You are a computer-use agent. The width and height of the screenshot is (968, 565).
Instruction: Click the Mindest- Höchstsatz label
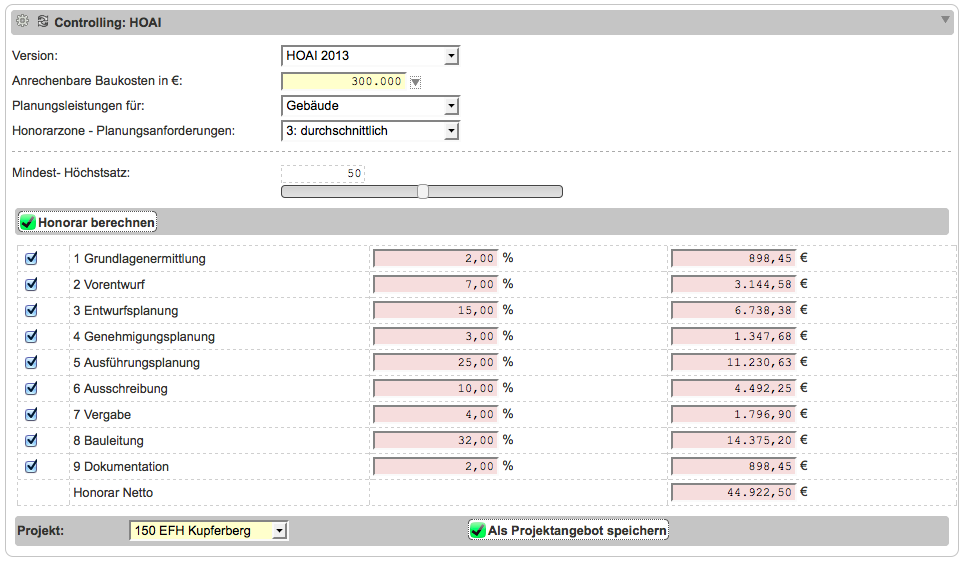(71, 173)
